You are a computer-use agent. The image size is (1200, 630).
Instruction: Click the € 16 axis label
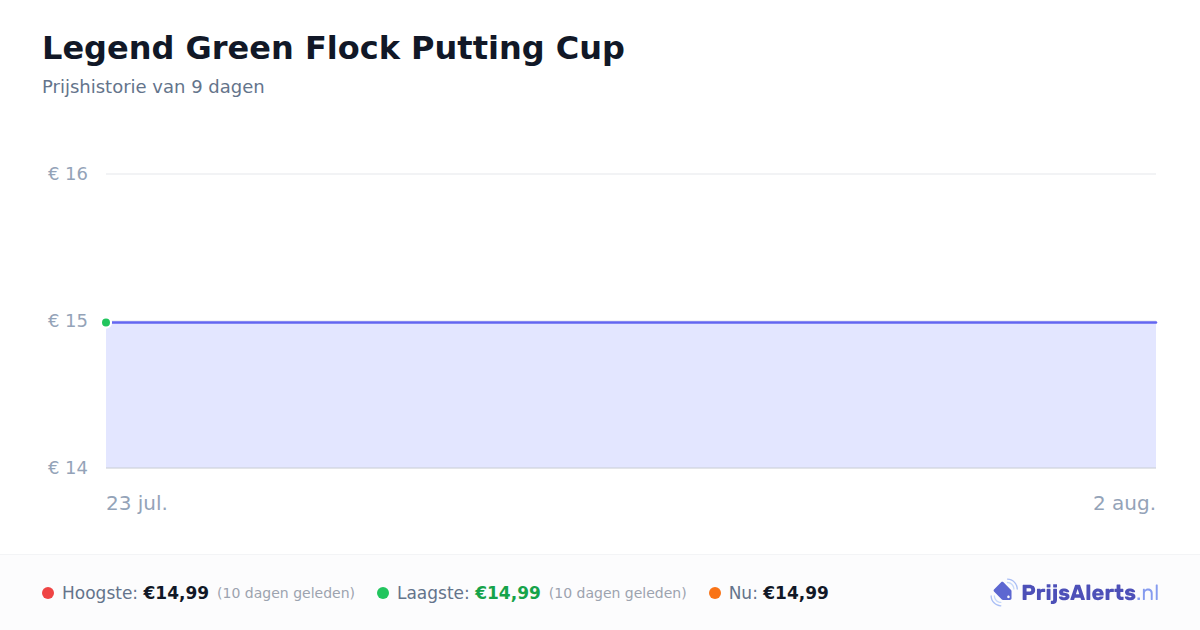tap(68, 174)
